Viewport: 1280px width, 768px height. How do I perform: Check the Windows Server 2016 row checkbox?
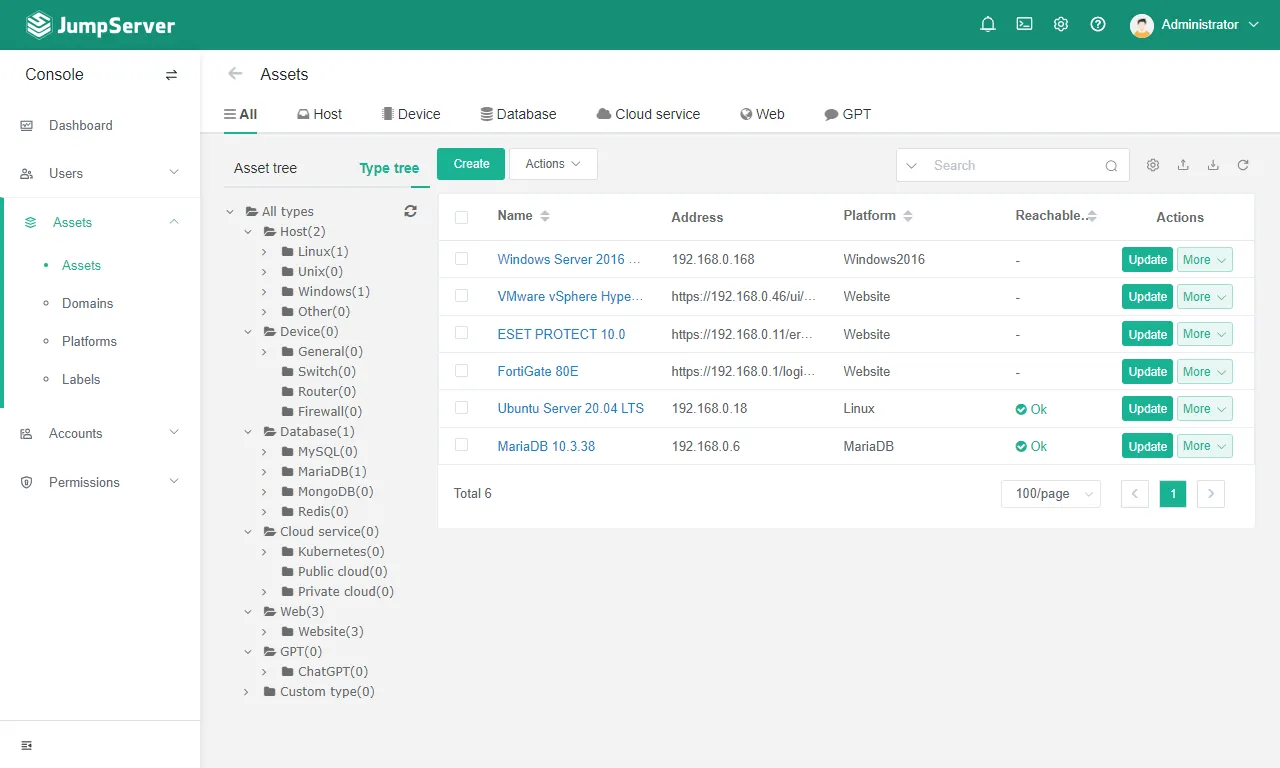[461, 259]
